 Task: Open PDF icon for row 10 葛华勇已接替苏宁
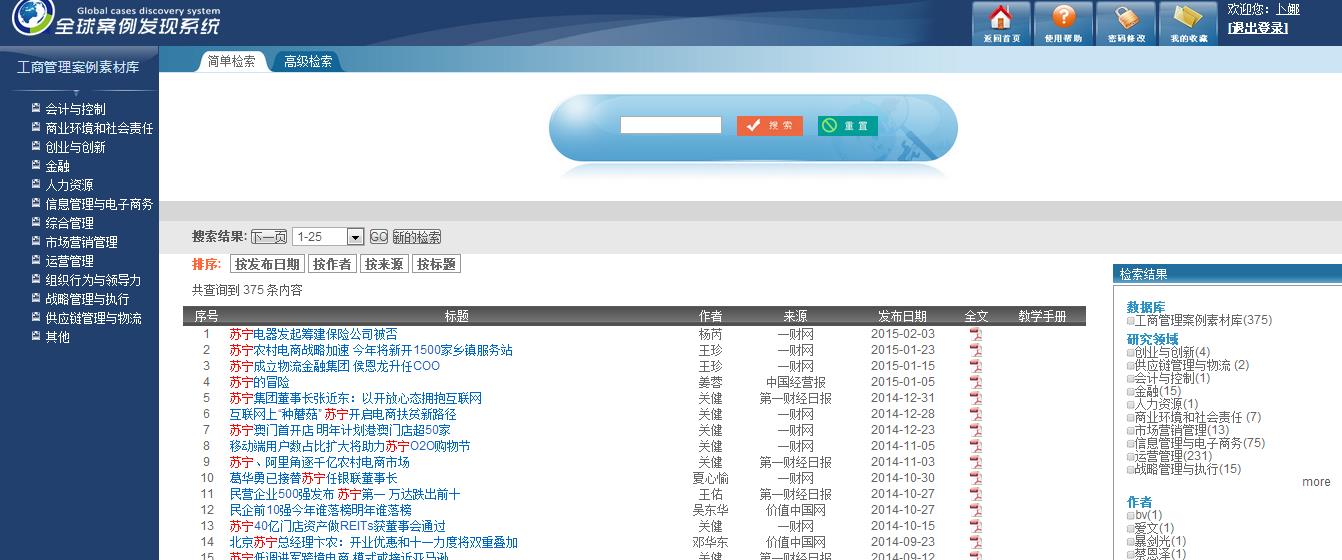click(976, 478)
